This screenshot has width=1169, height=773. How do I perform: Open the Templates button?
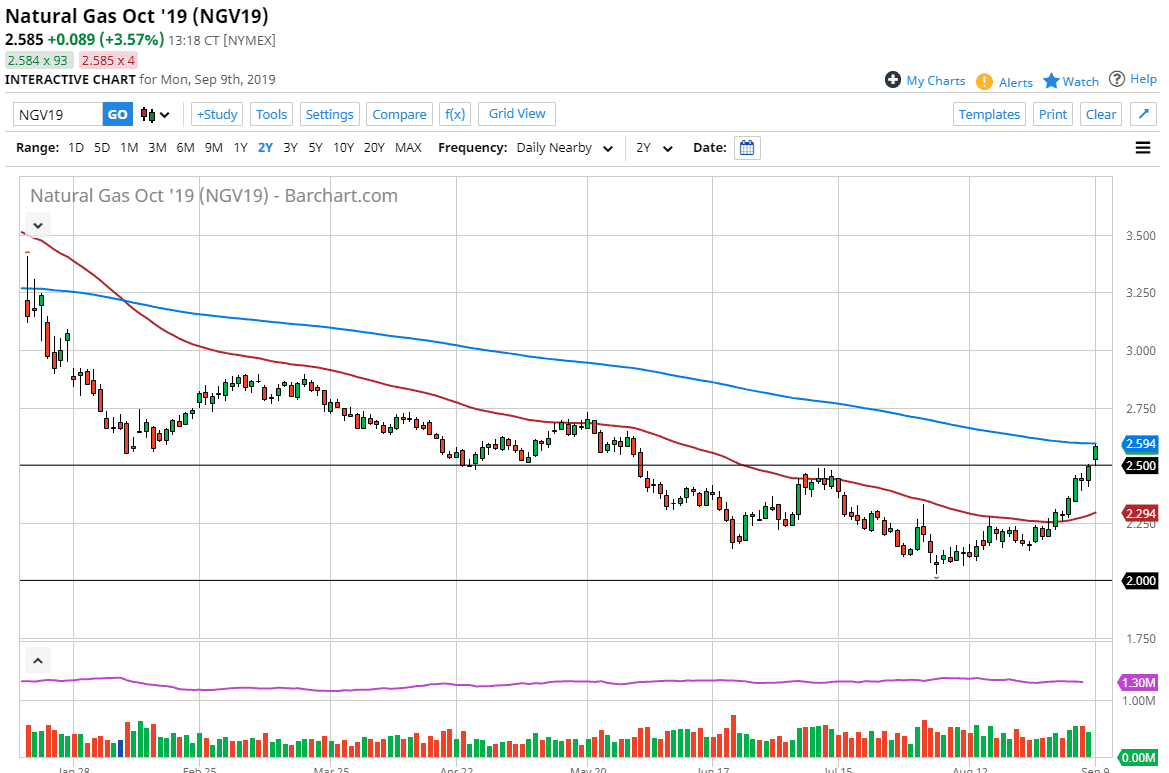pyautogui.click(x=989, y=114)
